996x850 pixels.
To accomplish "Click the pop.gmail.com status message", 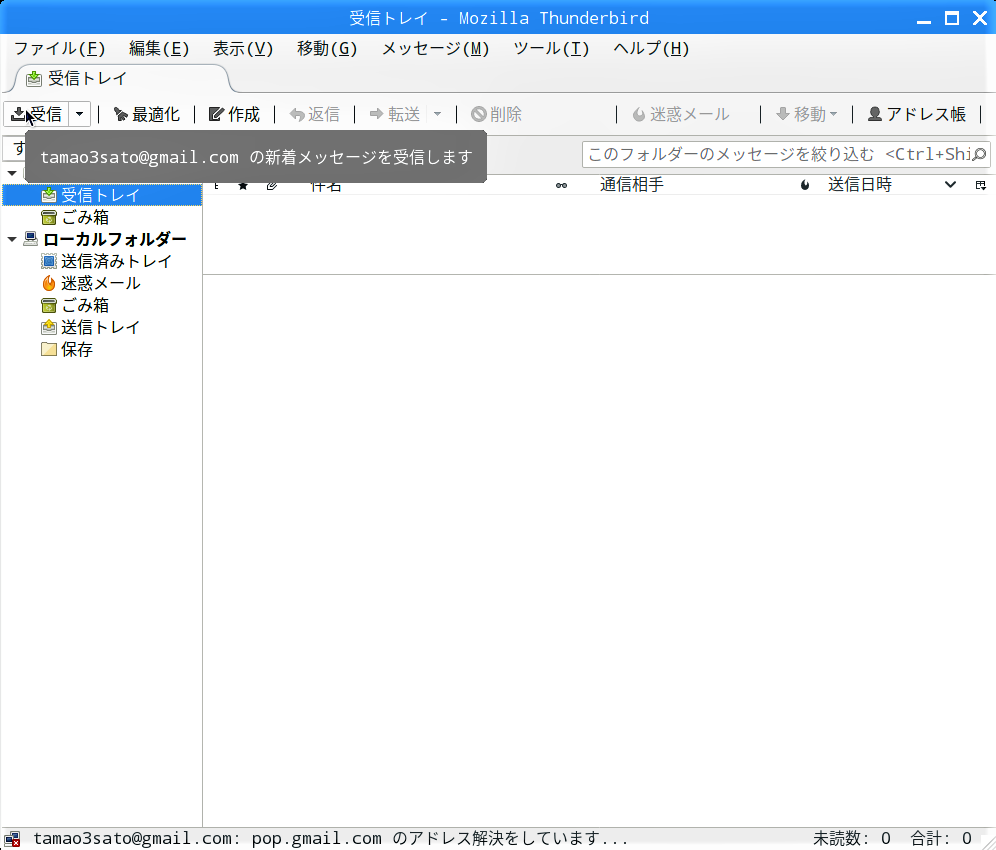I will [x=330, y=839].
